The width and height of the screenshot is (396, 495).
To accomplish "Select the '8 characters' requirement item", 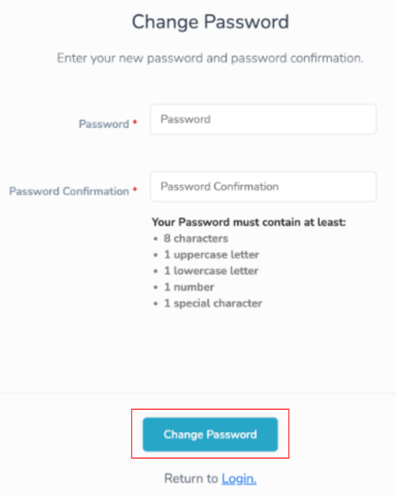I will pyautogui.click(x=196, y=239).
